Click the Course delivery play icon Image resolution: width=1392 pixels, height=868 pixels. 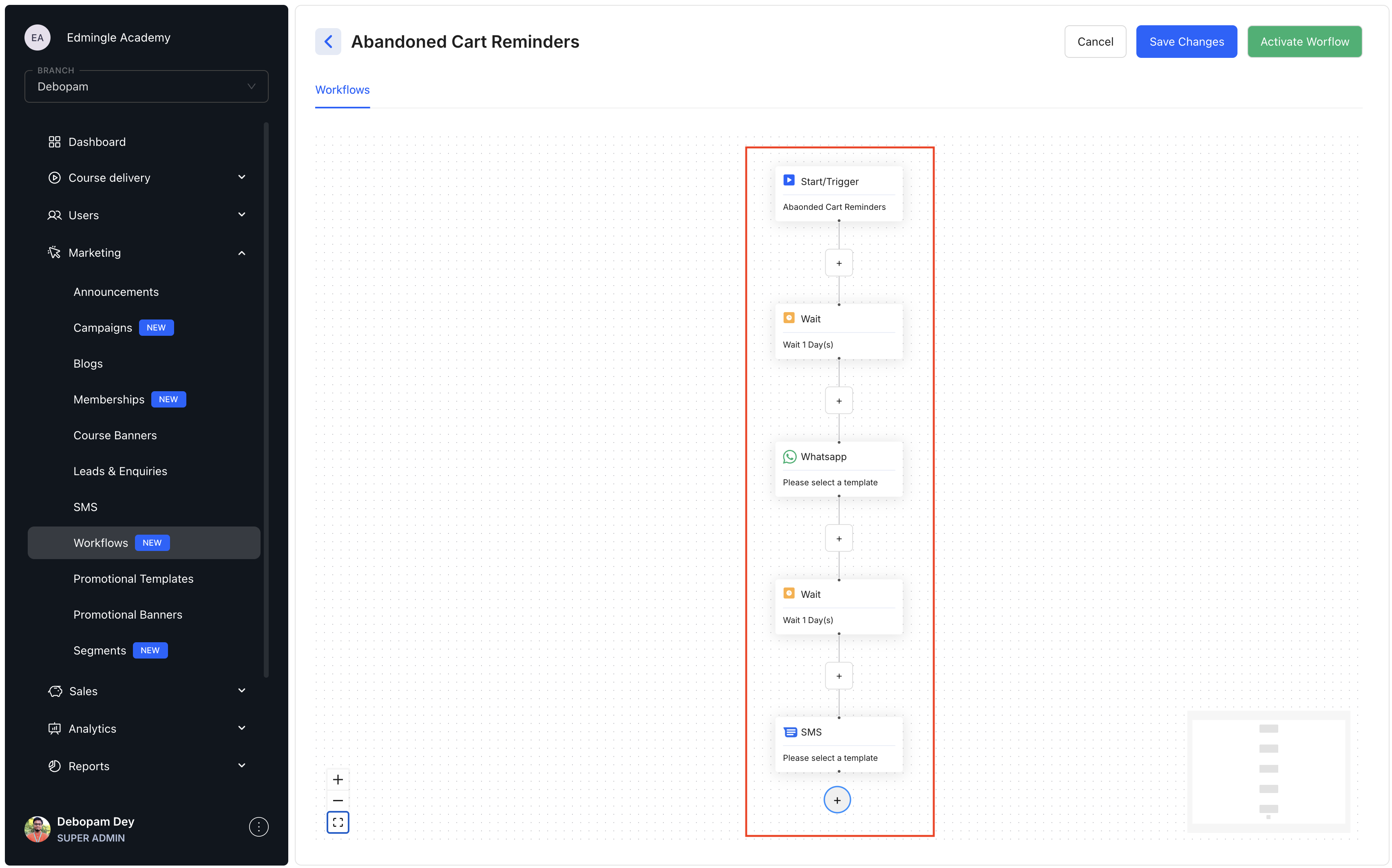[55, 178]
